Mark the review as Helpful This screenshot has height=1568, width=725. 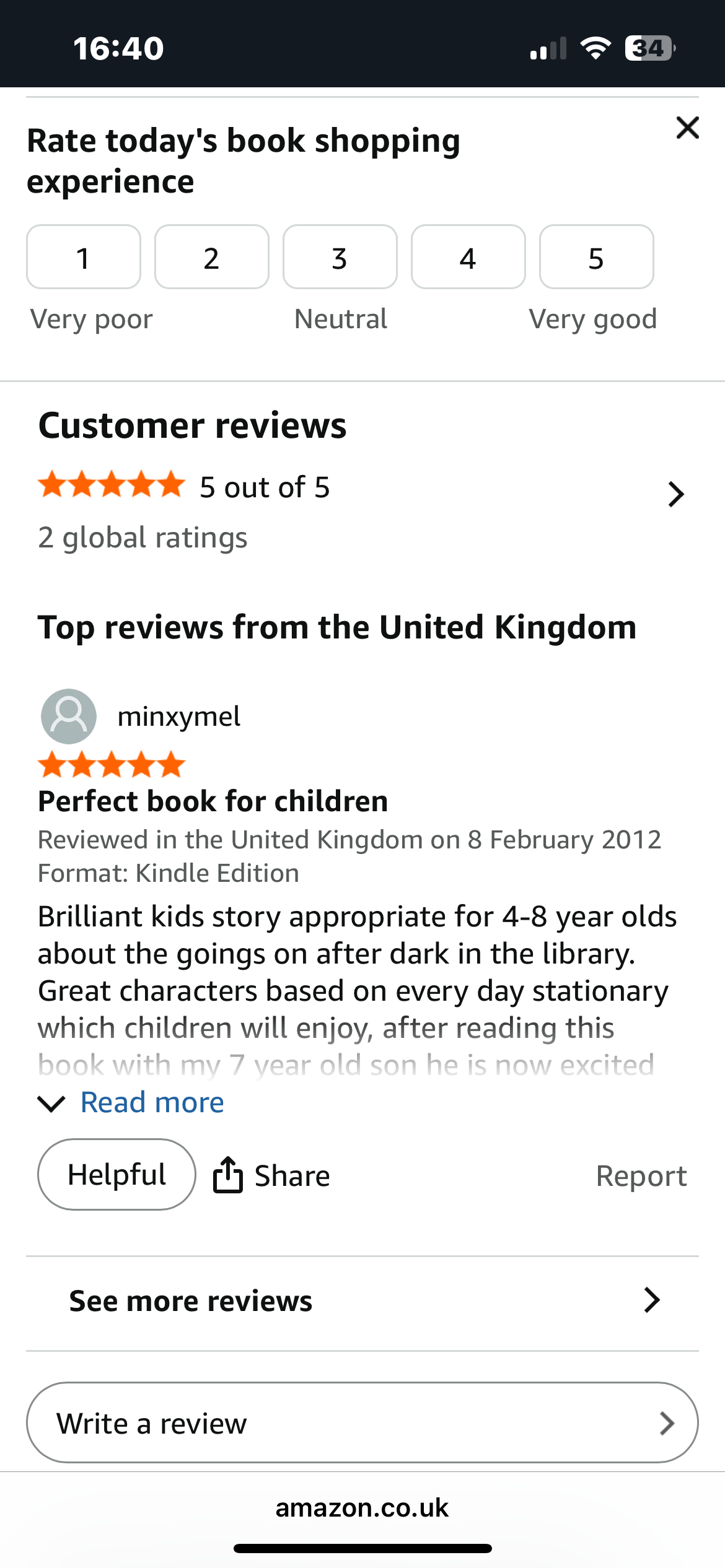[x=117, y=1175]
